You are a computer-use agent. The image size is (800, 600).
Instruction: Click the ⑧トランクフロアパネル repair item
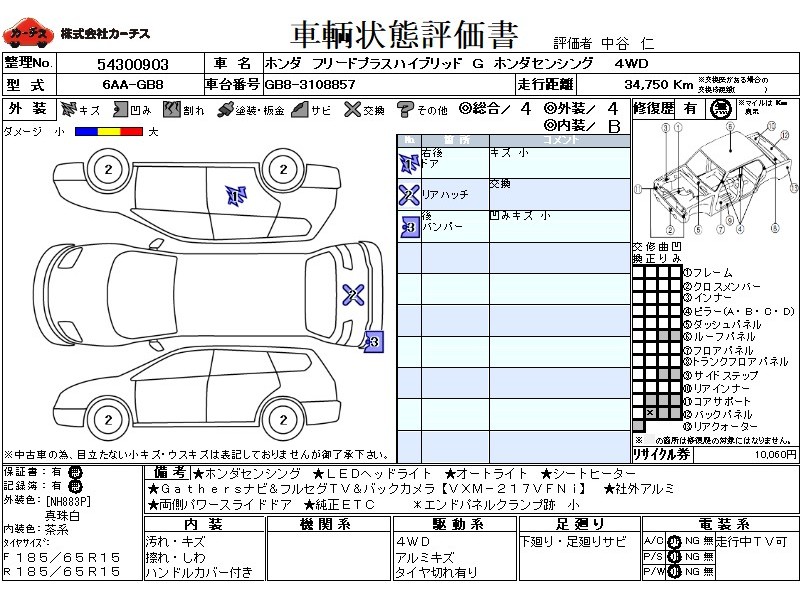(736, 362)
